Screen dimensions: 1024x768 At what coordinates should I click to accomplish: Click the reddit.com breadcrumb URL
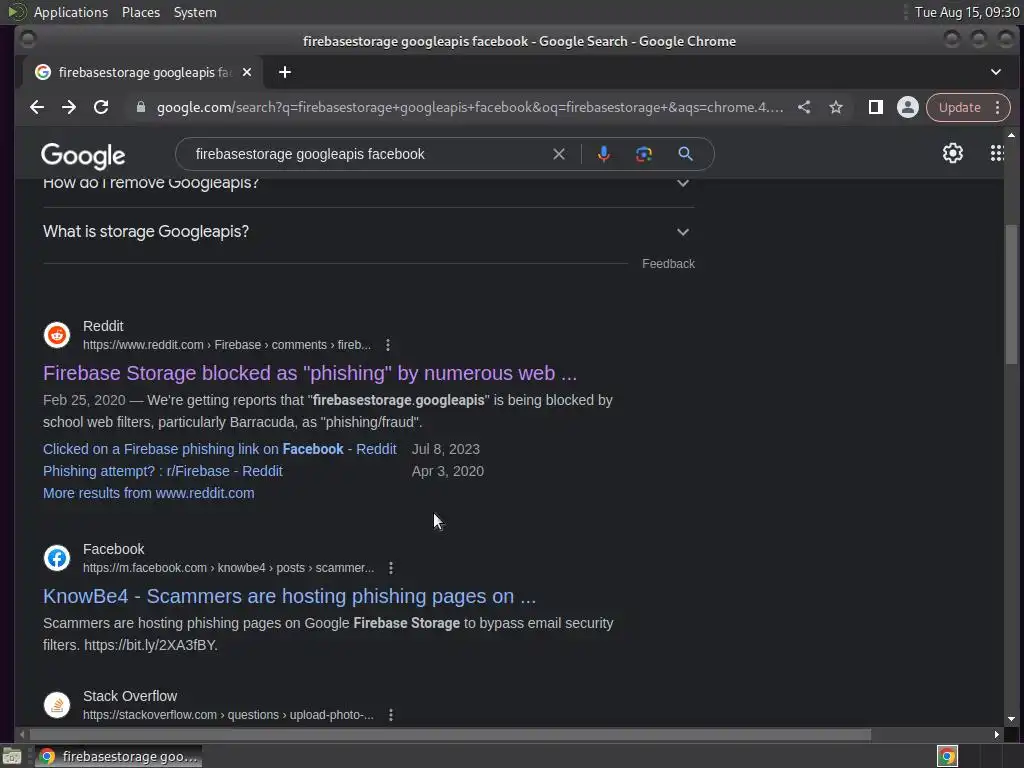click(227, 345)
